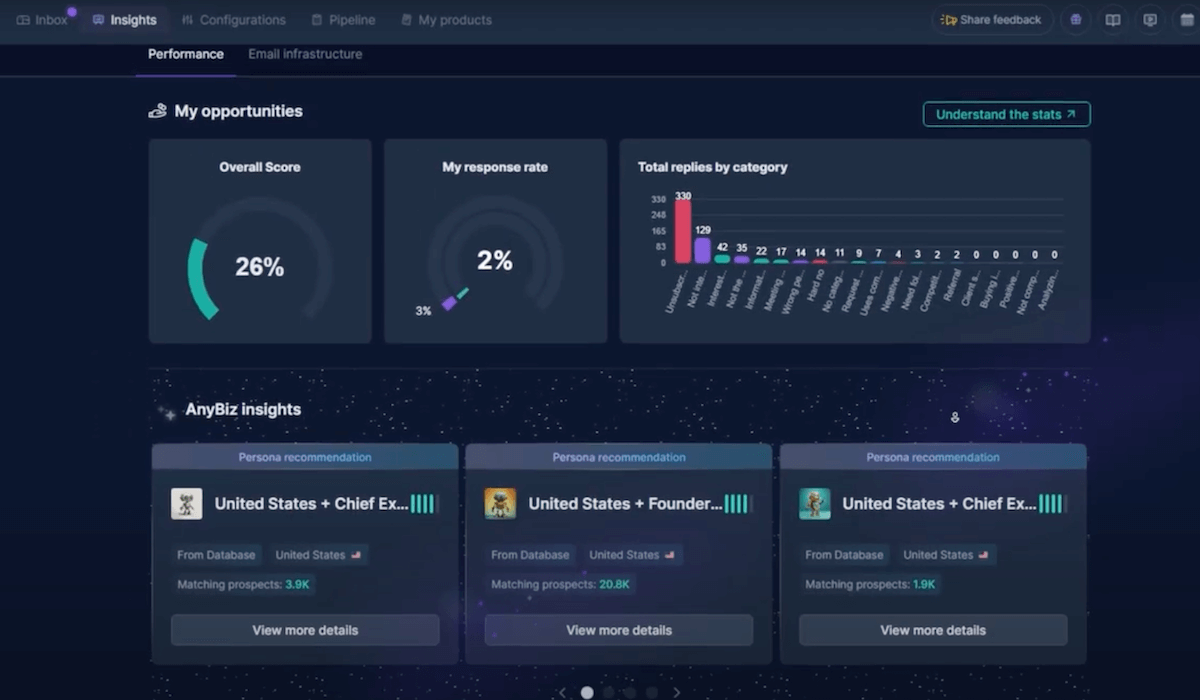The height and width of the screenshot is (700, 1200).
Task: Click the My opportunities hand icon
Action: (x=158, y=112)
